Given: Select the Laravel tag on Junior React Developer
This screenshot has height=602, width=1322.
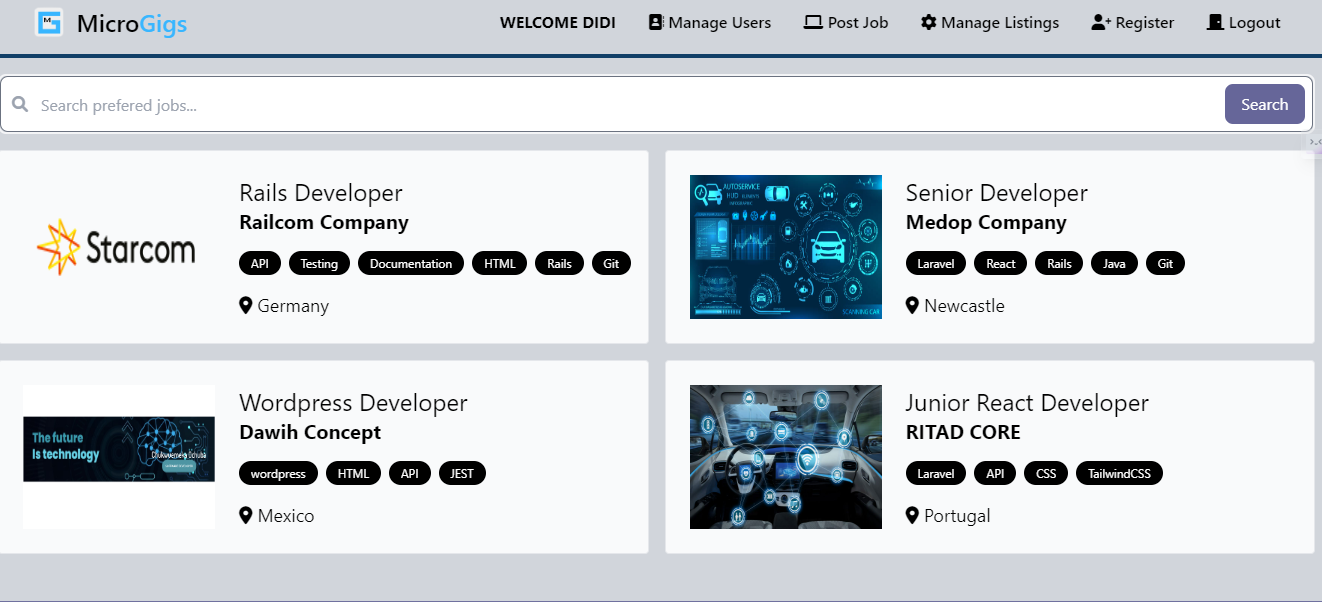Looking at the screenshot, I should [x=936, y=474].
